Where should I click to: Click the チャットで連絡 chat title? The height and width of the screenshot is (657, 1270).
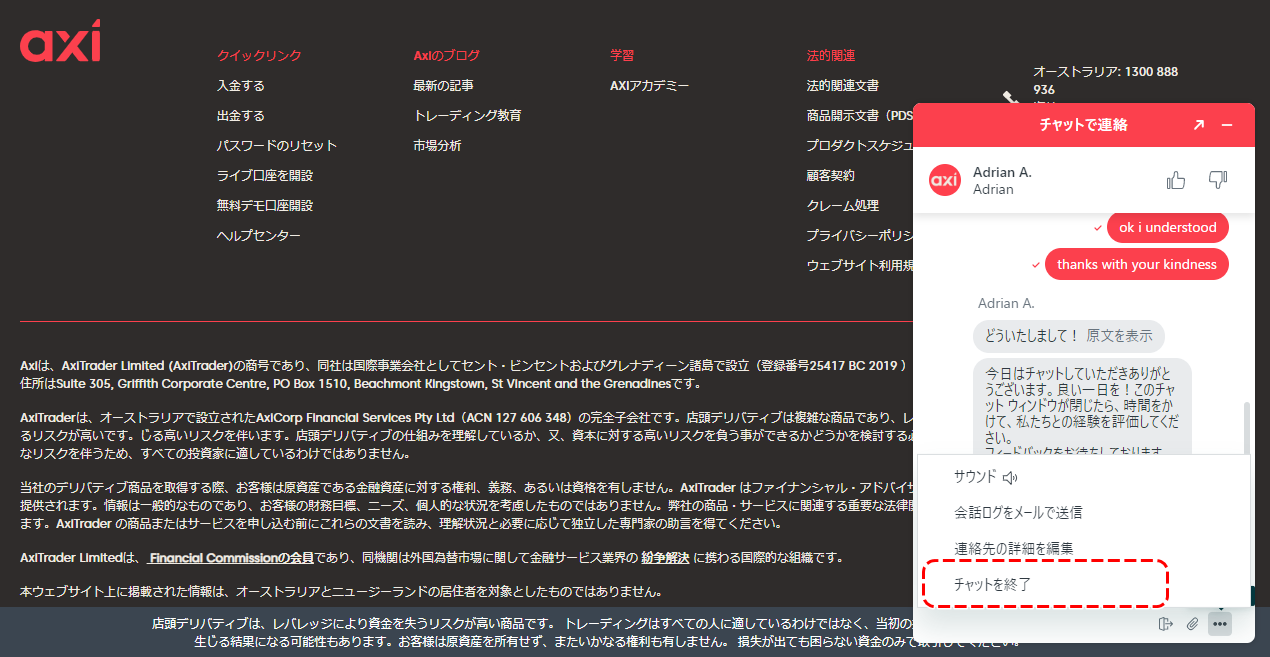coord(1084,125)
